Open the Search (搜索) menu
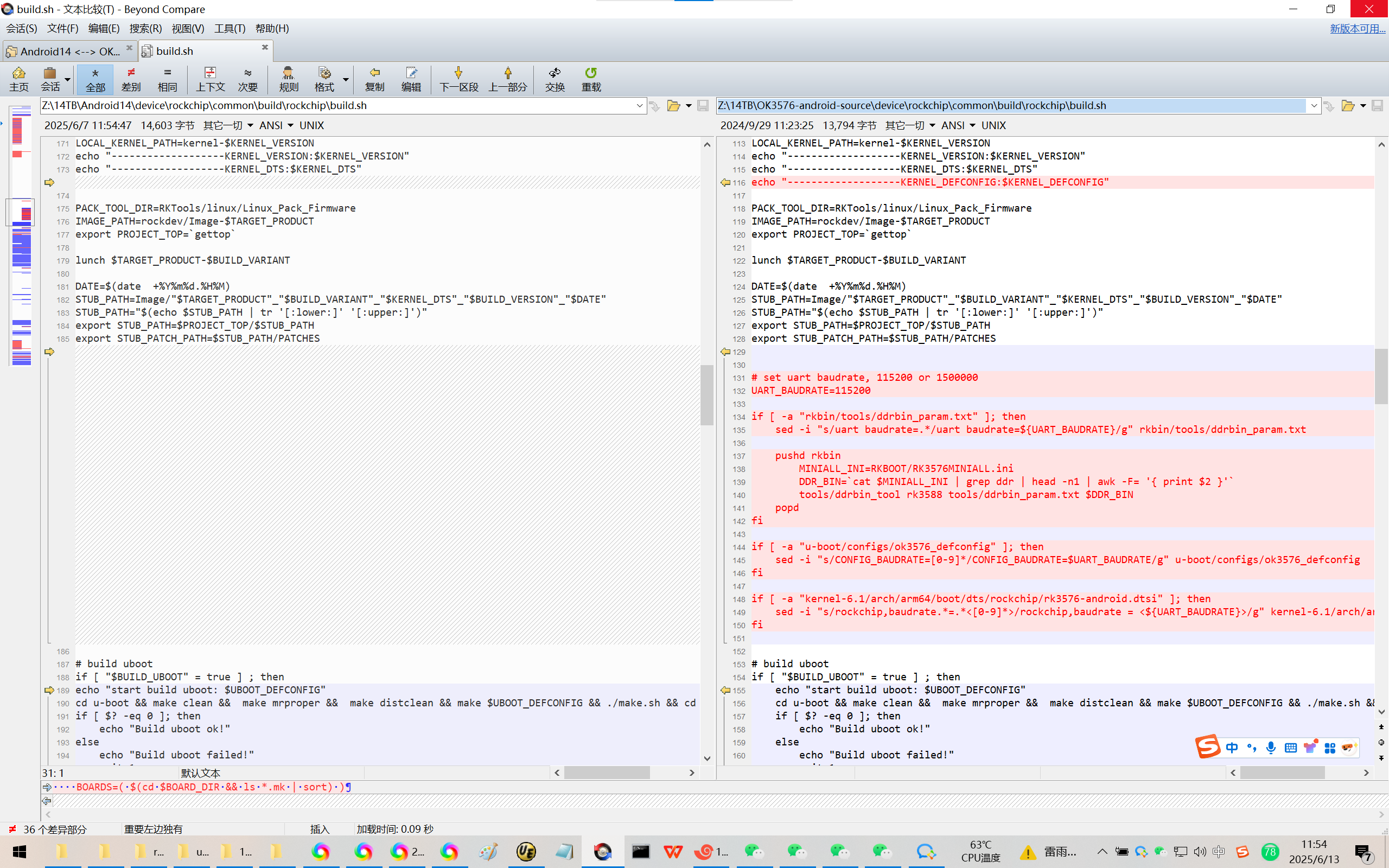This screenshot has height=868, width=1389. point(145,28)
